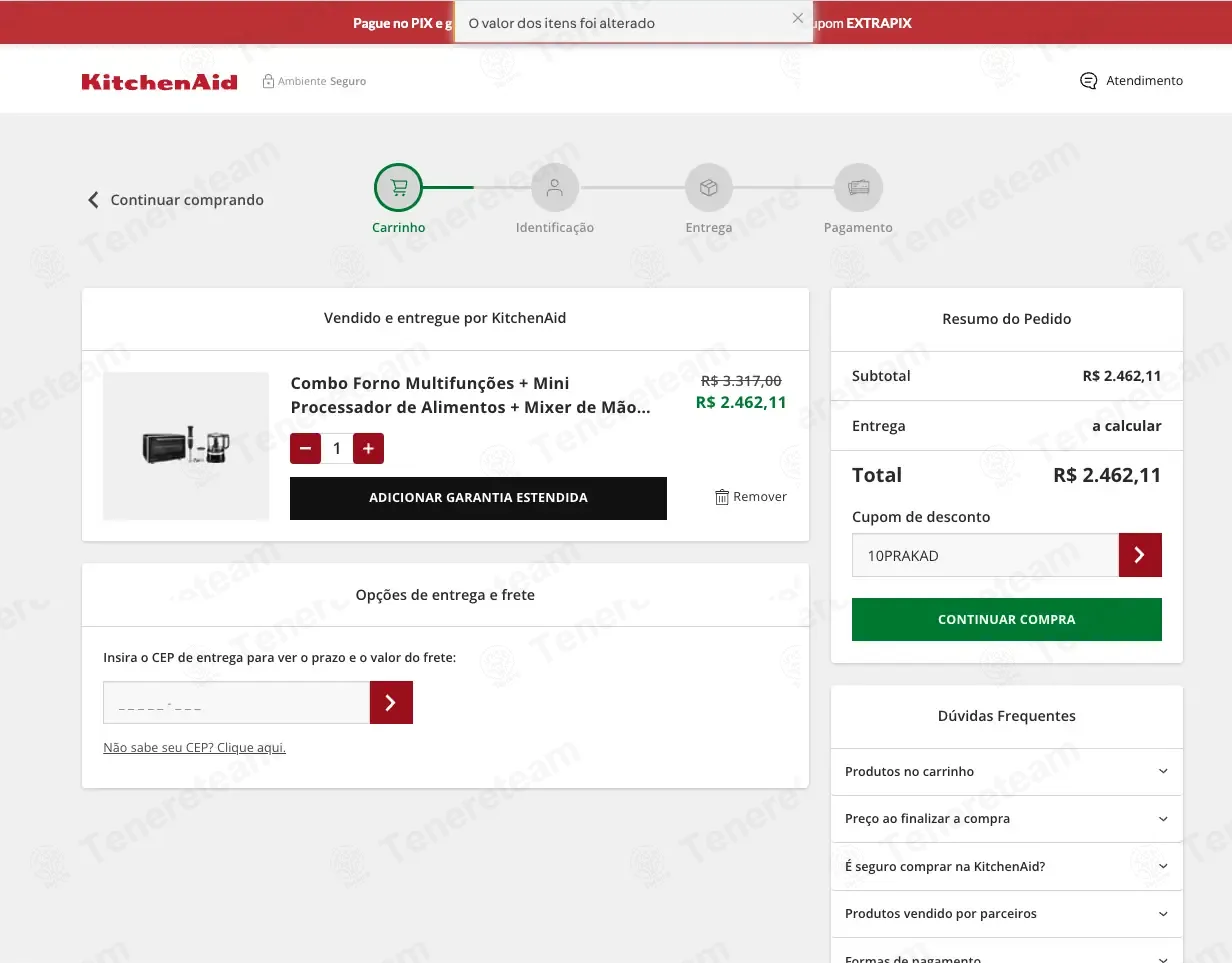
Task: Click the coupon field containing 10PRAKAD
Action: (x=985, y=555)
